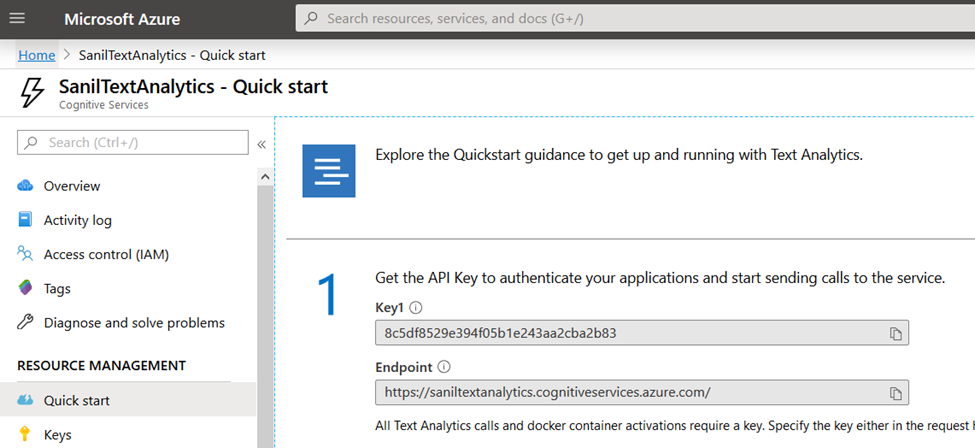The width and height of the screenshot is (975, 448).
Task: Click the magnifier icon in sidebar search
Action: coord(31,142)
